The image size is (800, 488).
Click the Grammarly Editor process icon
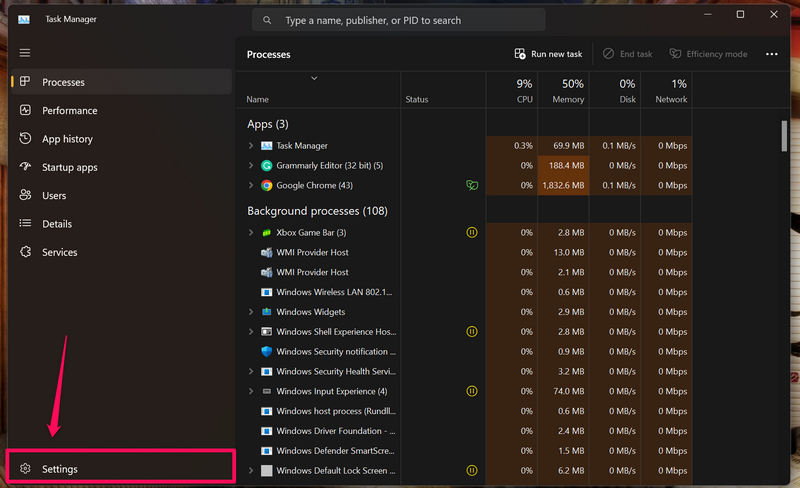pos(267,165)
